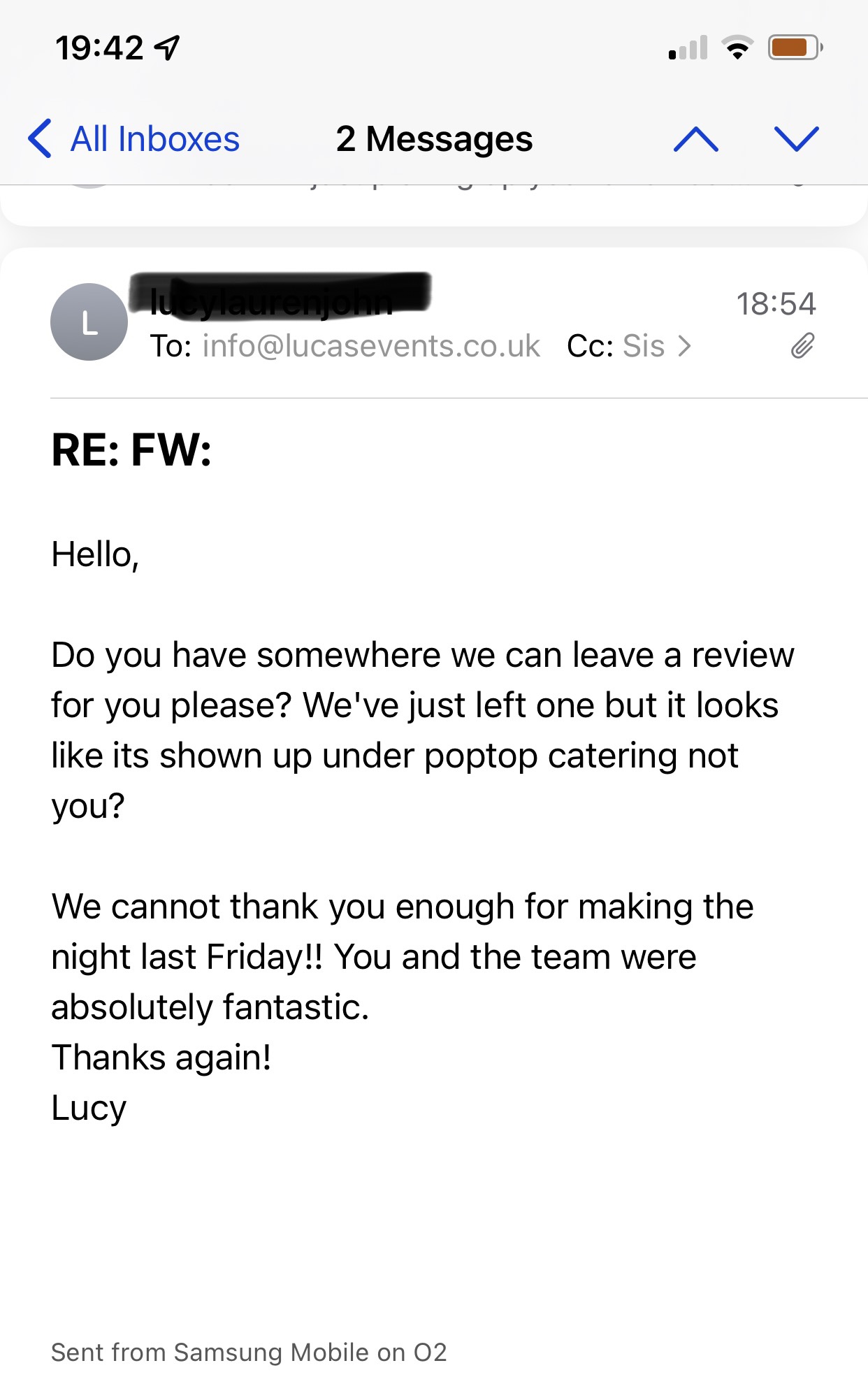Tap the 2 Messages thread title
The height and width of the screenshot is (1398, 868).
point(434,138)
